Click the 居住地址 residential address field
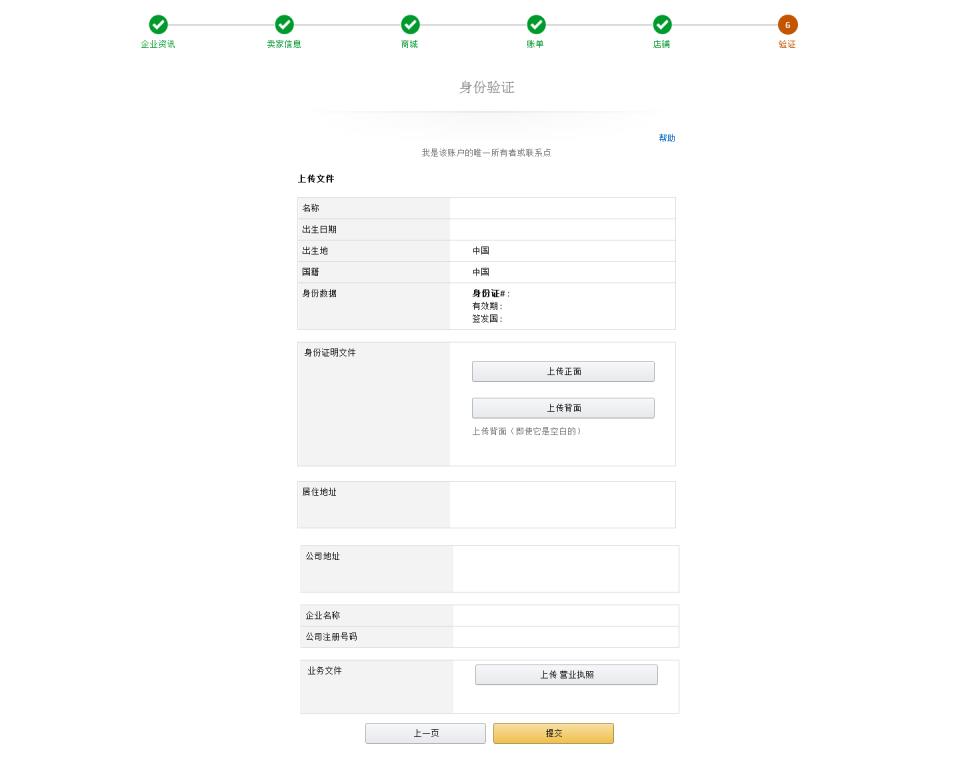The height and width of the screenshot is (774, 963). coord(563,504)
